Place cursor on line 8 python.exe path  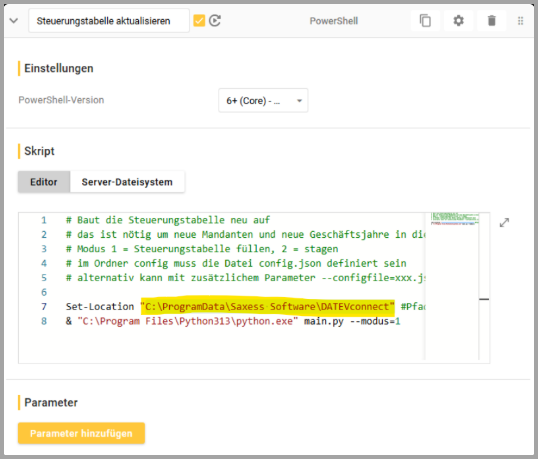[x=188, y=321]
